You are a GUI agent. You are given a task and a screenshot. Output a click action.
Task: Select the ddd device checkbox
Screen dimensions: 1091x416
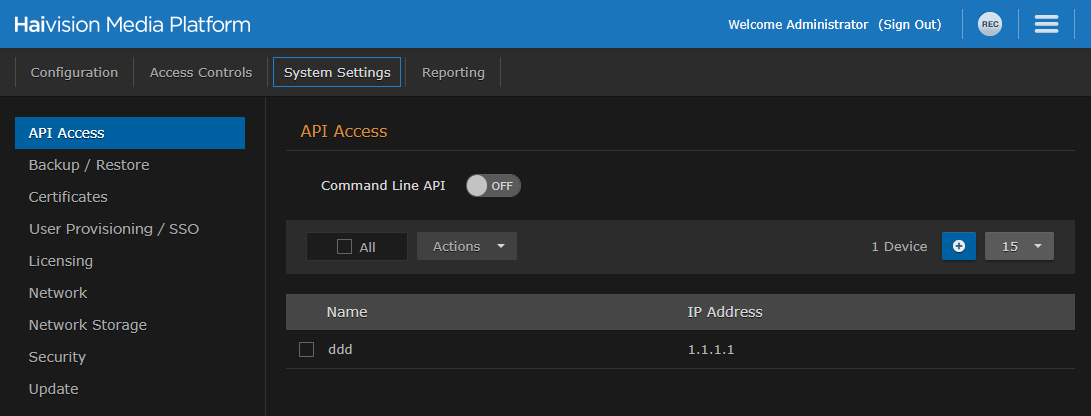pyautogui.click(x=307, y=349)
